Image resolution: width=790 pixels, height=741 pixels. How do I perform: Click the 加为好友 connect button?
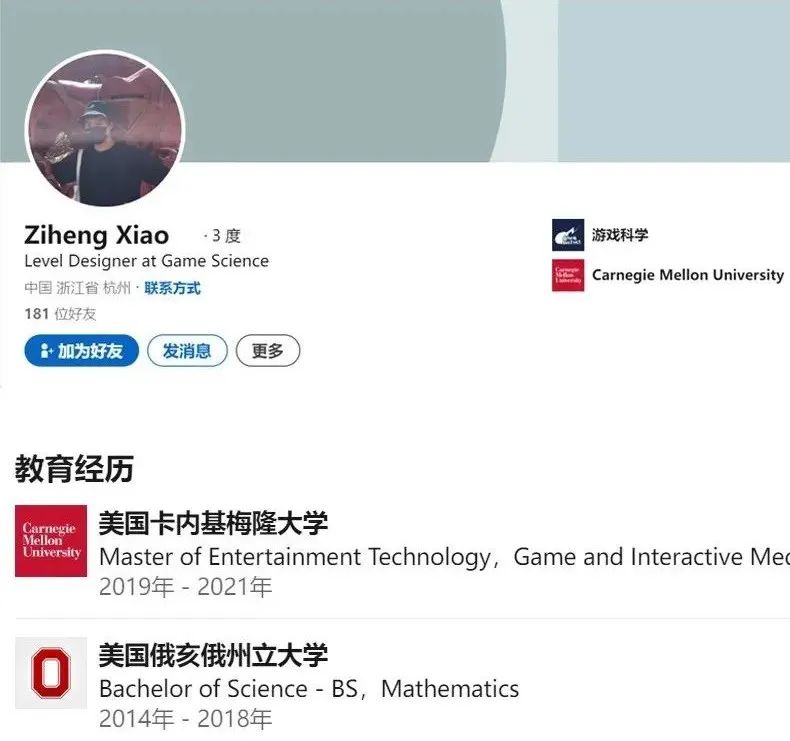[x=82, y=351]
